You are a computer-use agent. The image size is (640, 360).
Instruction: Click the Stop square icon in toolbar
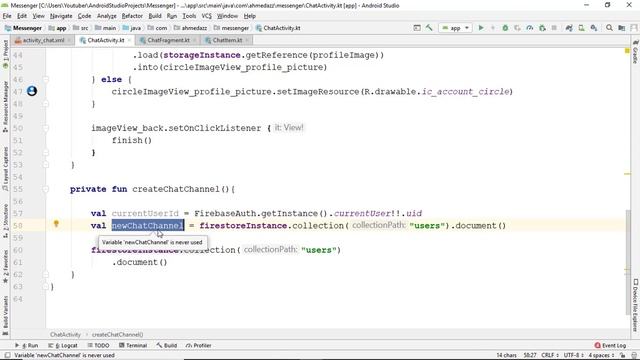click(x=554, y=28)
